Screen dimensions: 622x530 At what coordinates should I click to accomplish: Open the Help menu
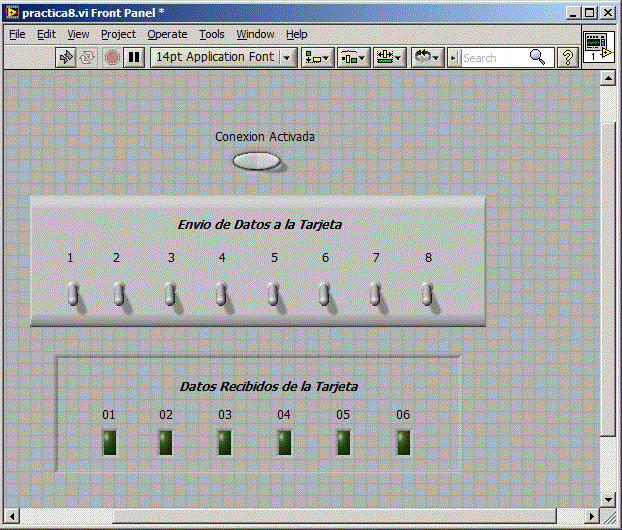[297, 35]
